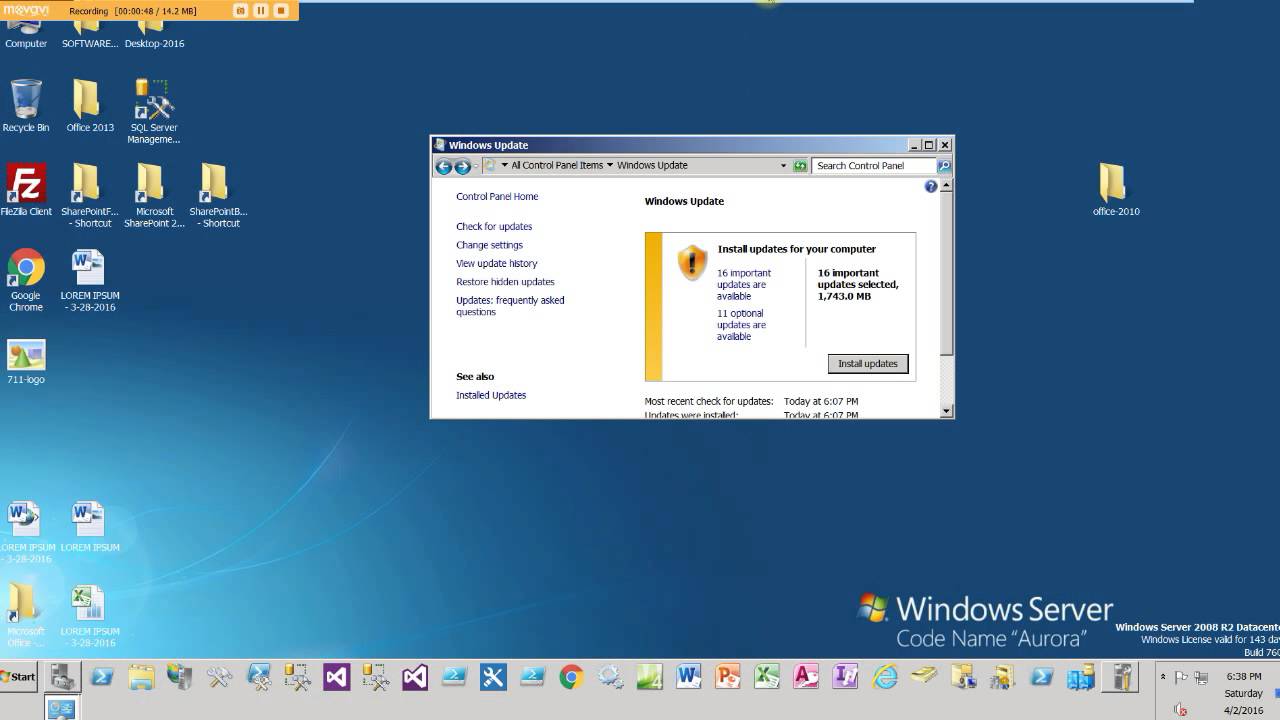Open Check for updates link
1280x720 pixels.
click(494, 227)
